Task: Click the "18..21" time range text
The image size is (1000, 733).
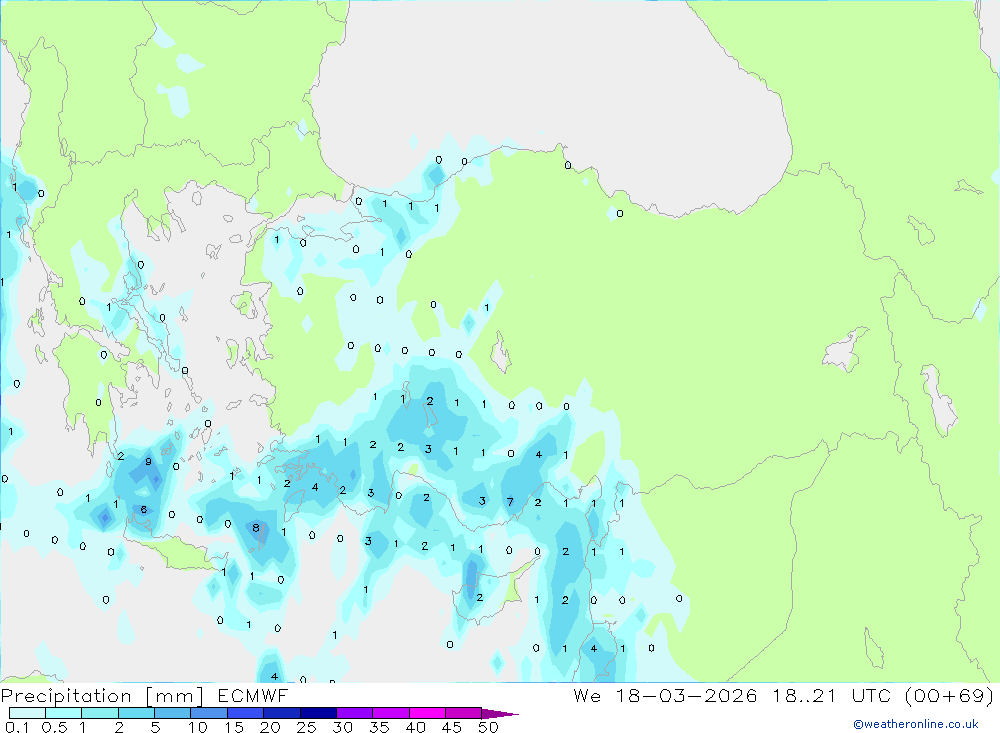Action: 804,695
